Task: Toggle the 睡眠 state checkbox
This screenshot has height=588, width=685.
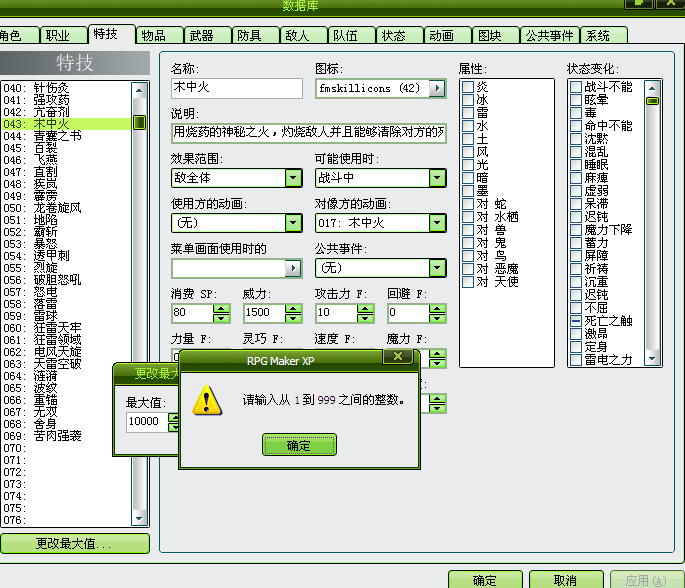Action: pyautogui.click(x=576, y=165)
